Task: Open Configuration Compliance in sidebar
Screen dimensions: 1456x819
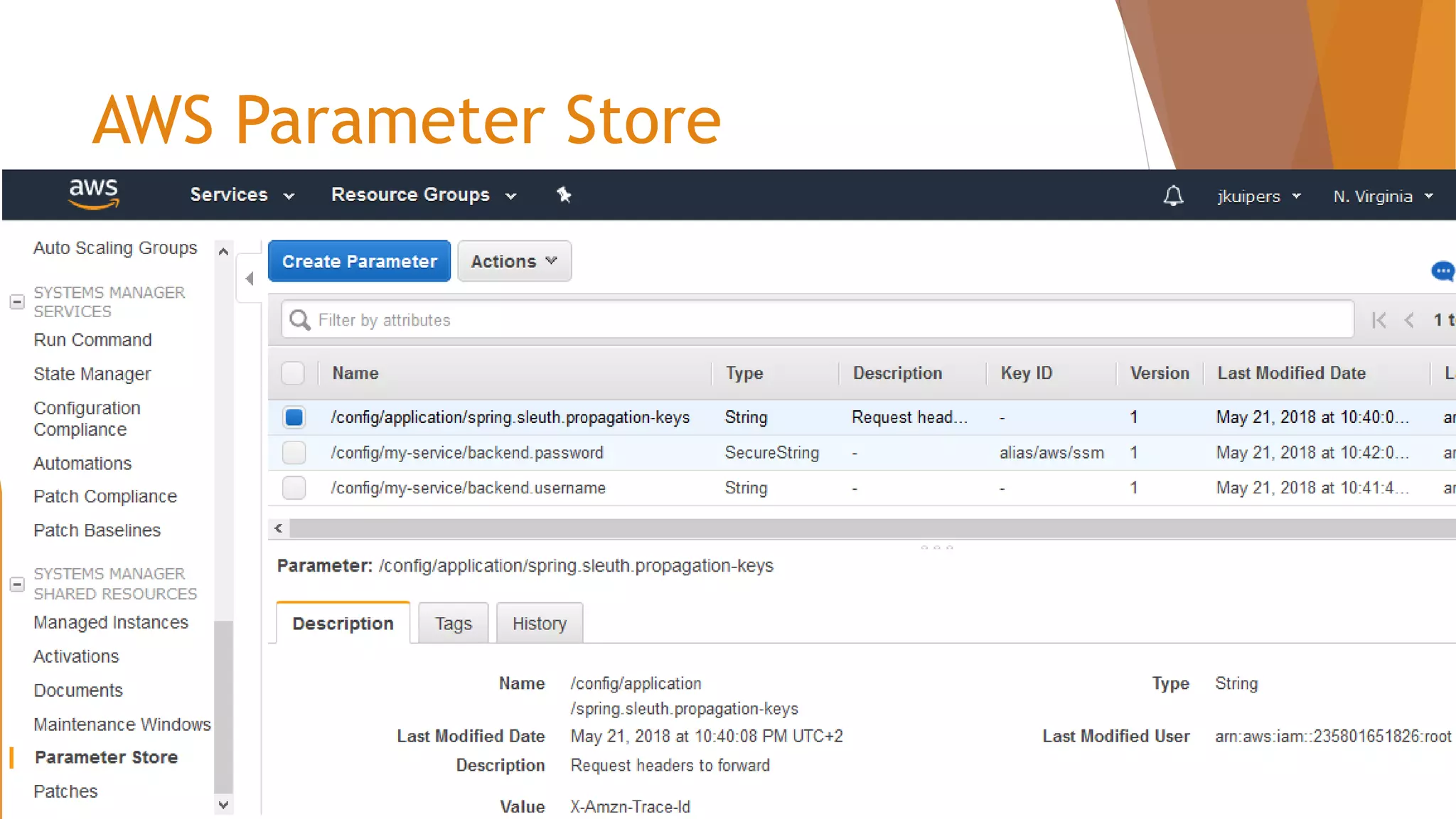Action: (87, 419)
